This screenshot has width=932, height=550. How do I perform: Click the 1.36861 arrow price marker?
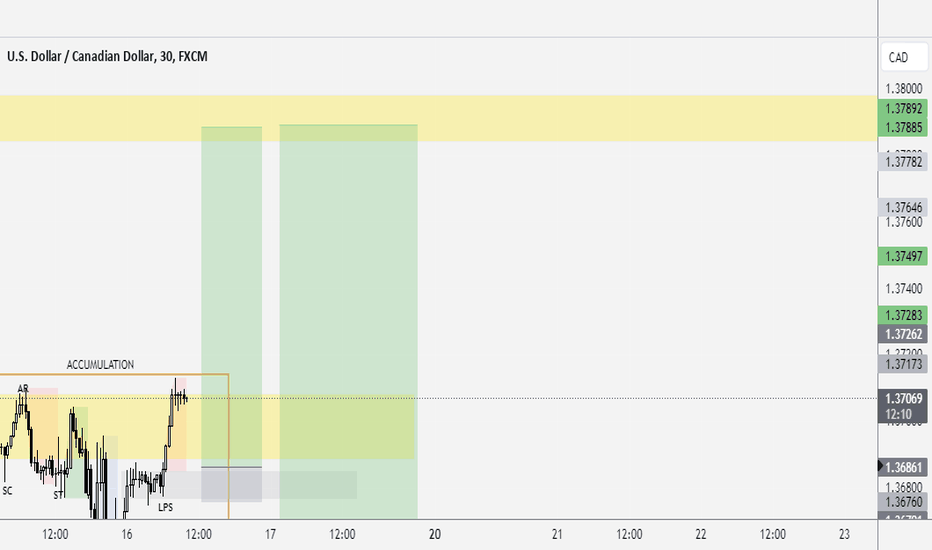tap(903, 467)
